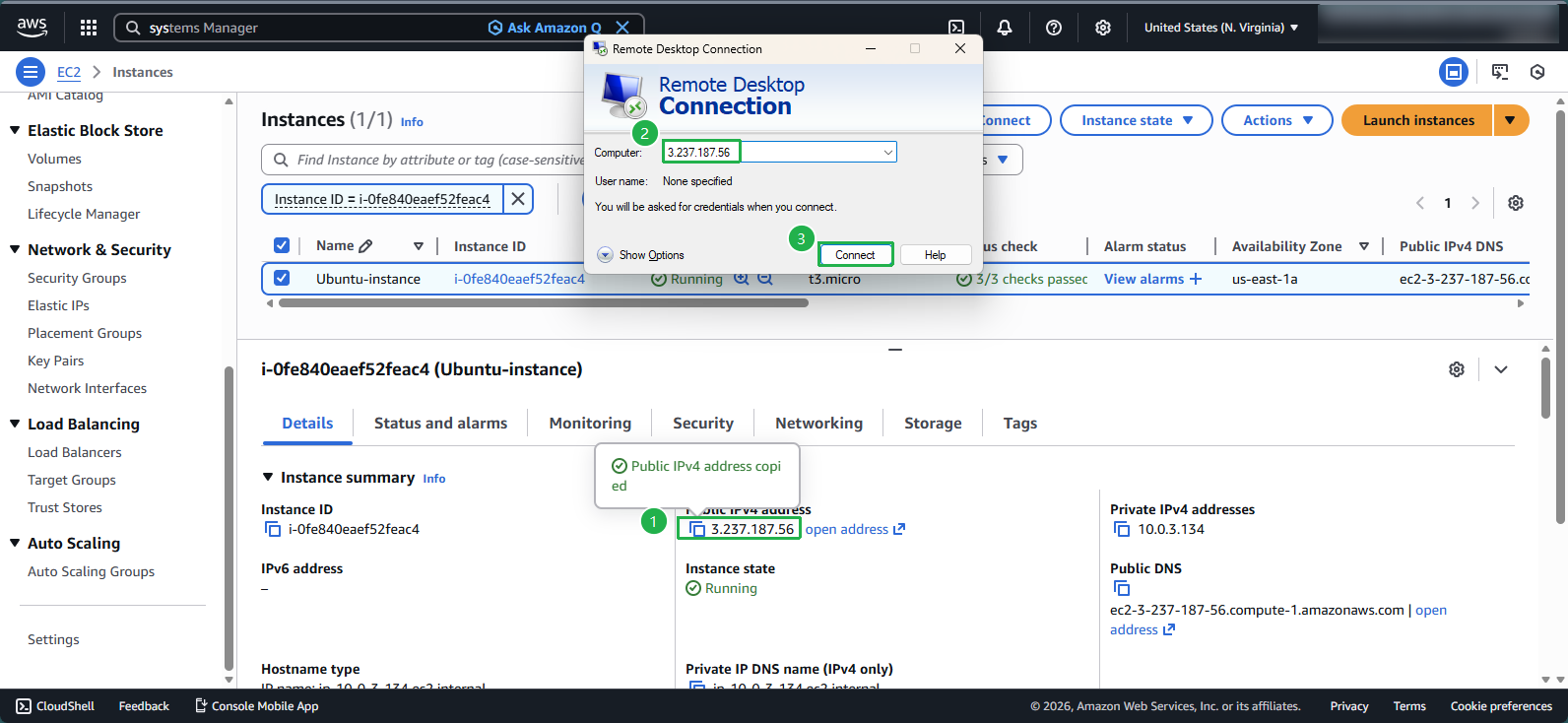Open EC2 breadcrumb link

click(x=69, y=72)
